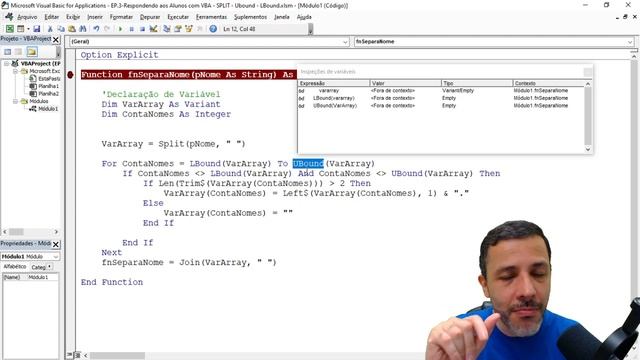Click the breakpoint dot beside Function line
The width and height of the screenshot is (640, 360).
(71, 75)
